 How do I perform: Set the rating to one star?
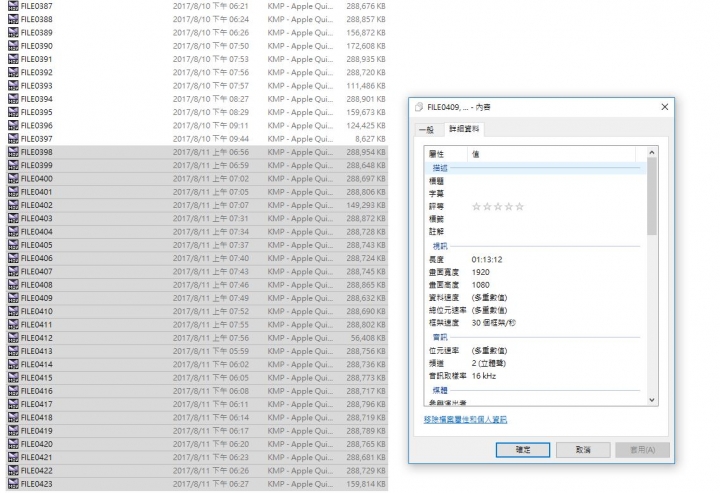pos(476,207)
